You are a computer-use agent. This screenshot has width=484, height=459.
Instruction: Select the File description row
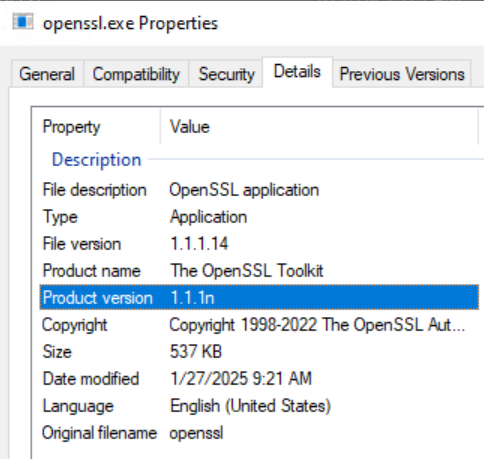click(x=259, y=190)
